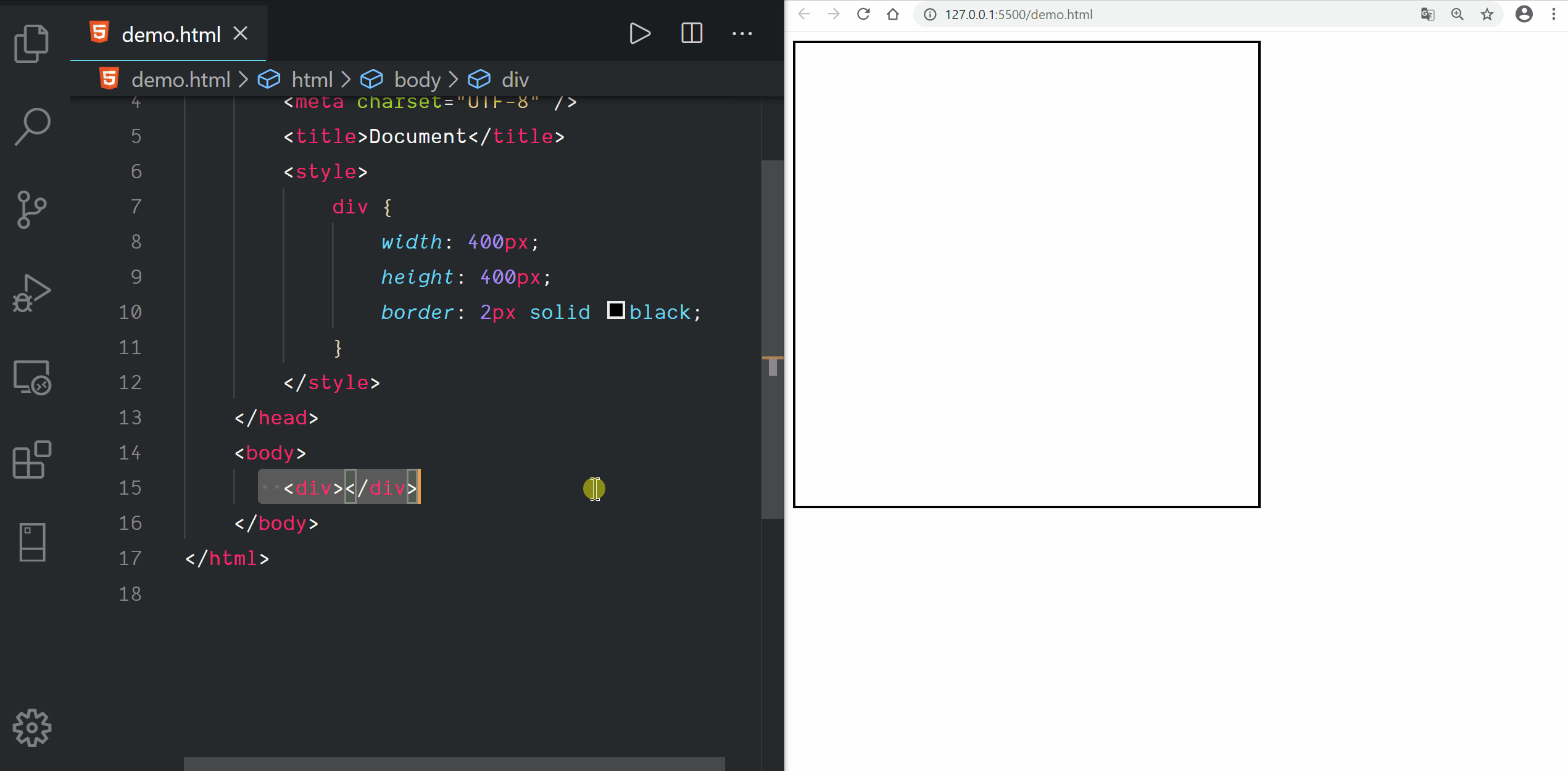
Task: Open Source Control view
Action: coord(31,210)
